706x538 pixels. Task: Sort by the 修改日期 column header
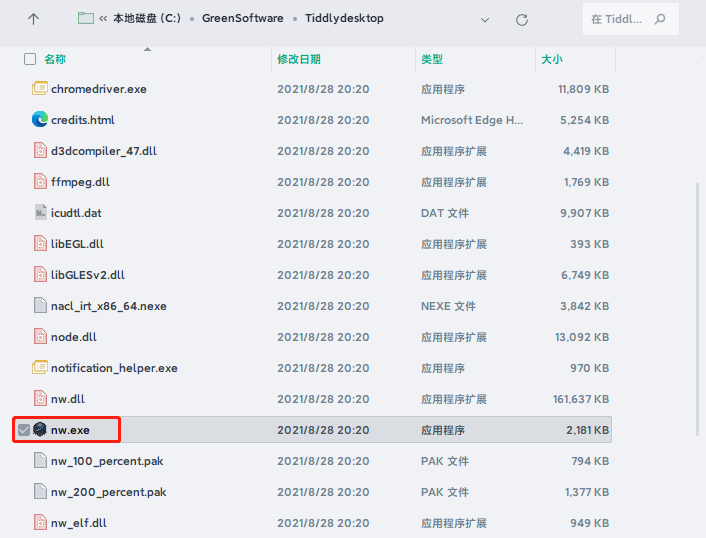point(299,59)
